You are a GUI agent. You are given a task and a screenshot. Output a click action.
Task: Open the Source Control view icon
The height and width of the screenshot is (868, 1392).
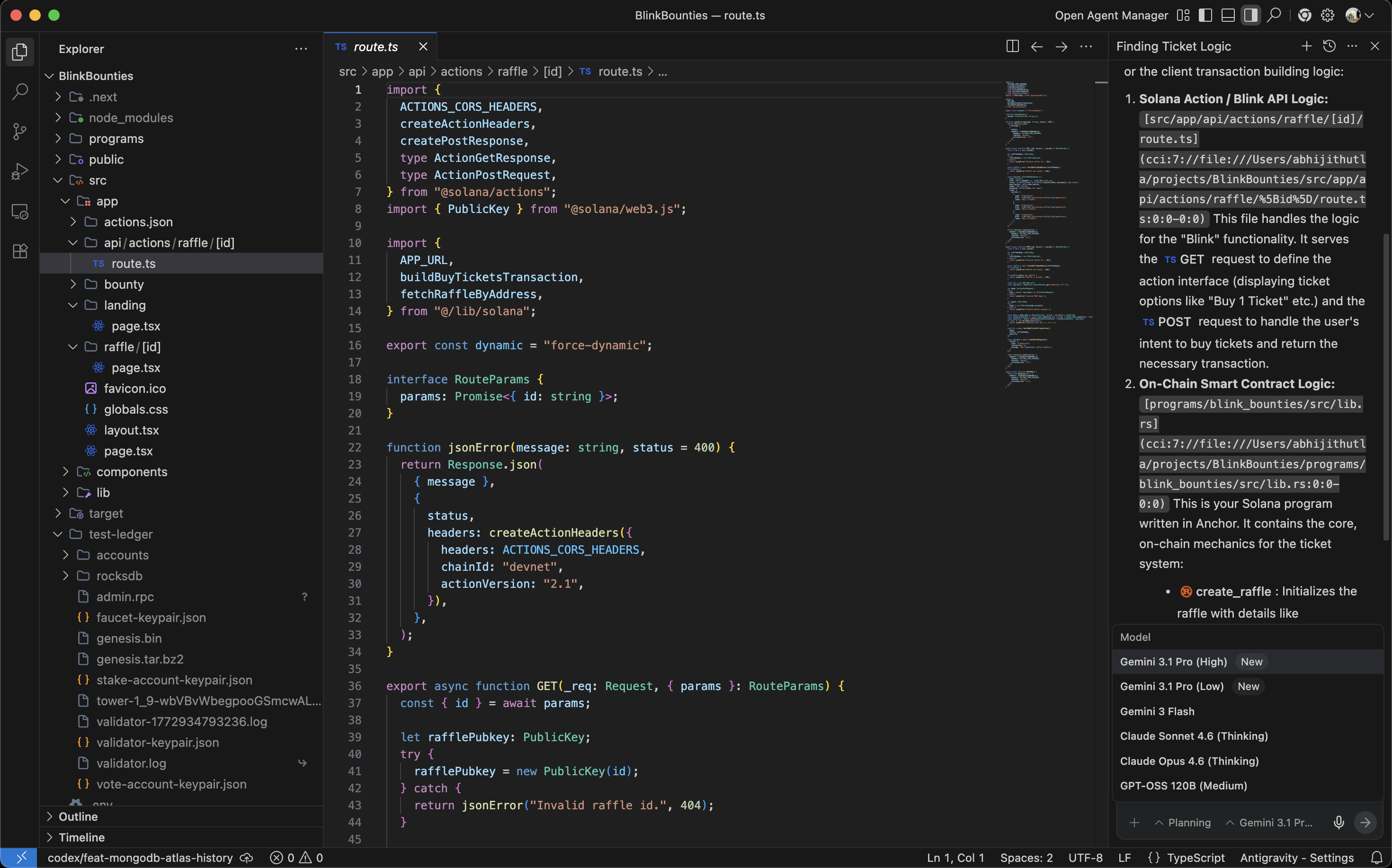click(x=19, y=132)
